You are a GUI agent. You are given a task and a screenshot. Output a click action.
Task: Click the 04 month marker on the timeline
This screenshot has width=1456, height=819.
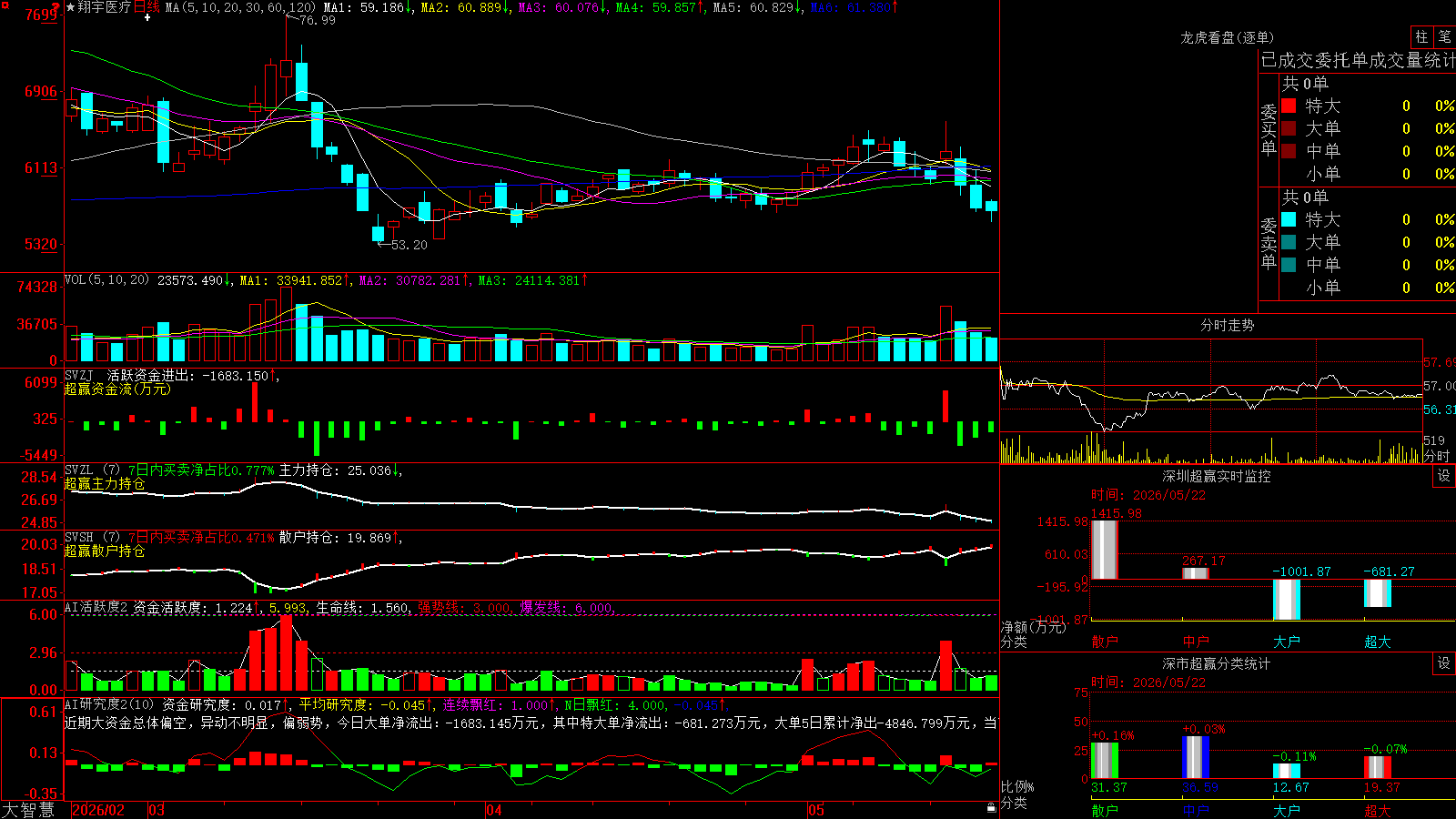tap(493, 810)
